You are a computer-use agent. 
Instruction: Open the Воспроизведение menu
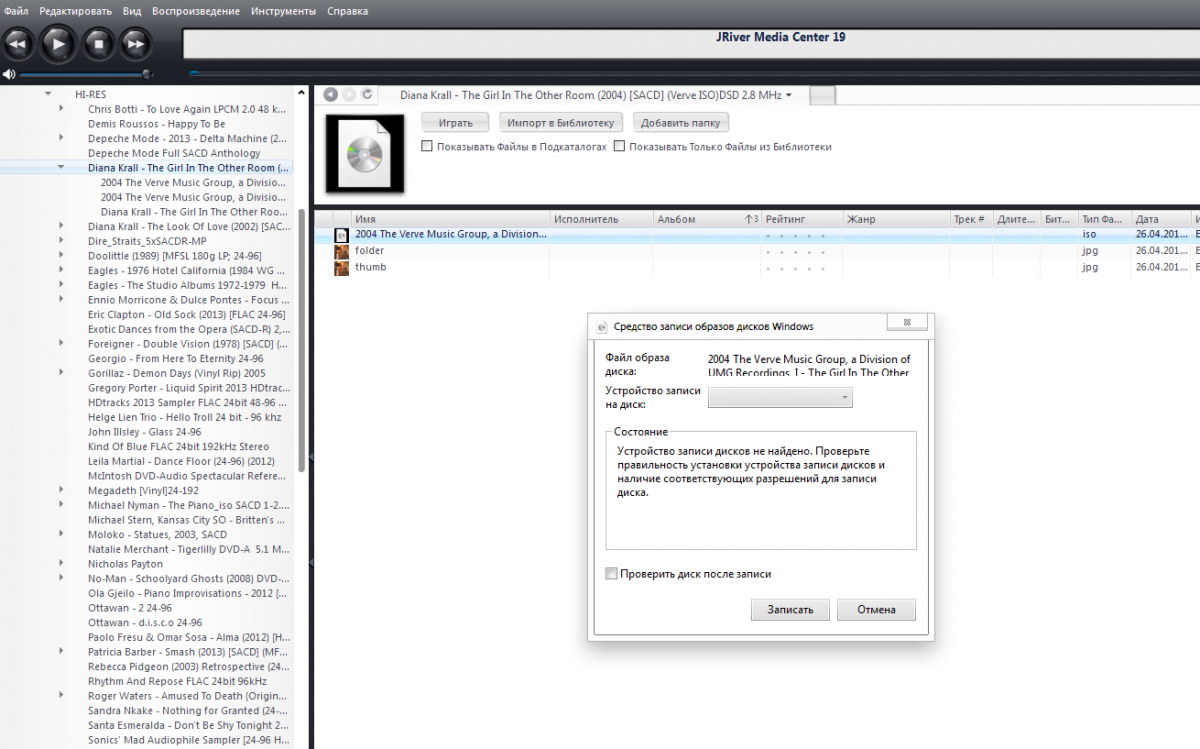[x=196, y=11]
